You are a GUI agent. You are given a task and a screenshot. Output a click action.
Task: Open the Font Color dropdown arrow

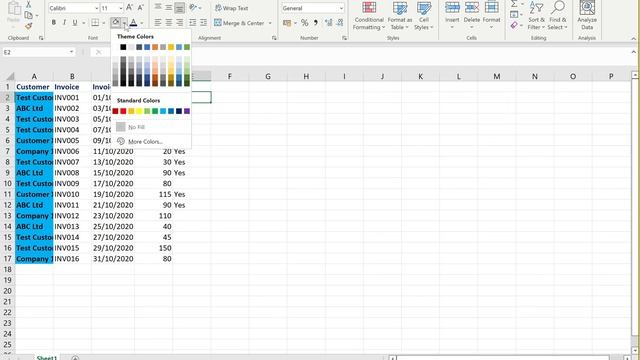[x=142, y=23]
